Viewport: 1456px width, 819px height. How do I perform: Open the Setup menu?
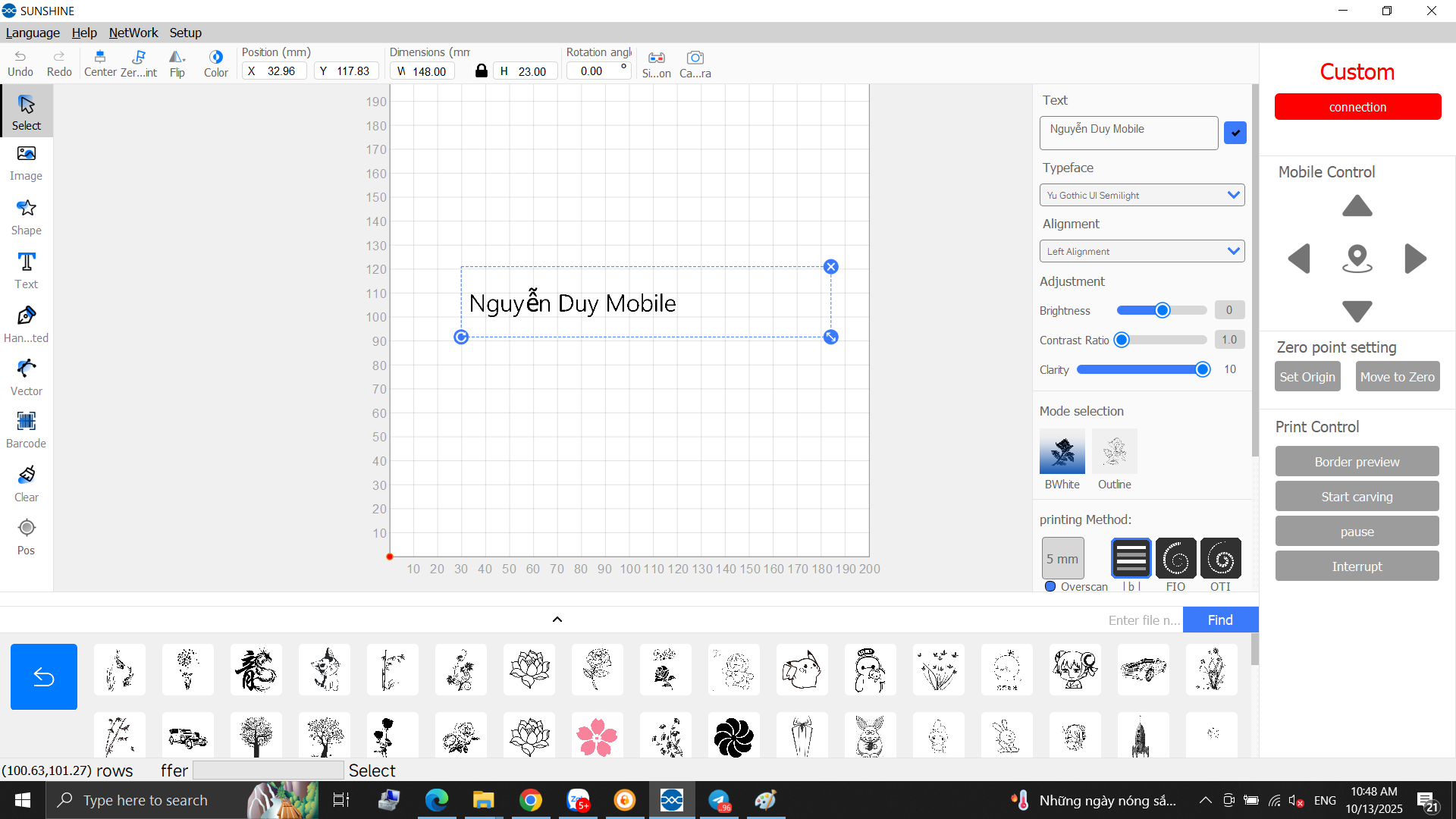pyautogui.click(x=185, y=33)
